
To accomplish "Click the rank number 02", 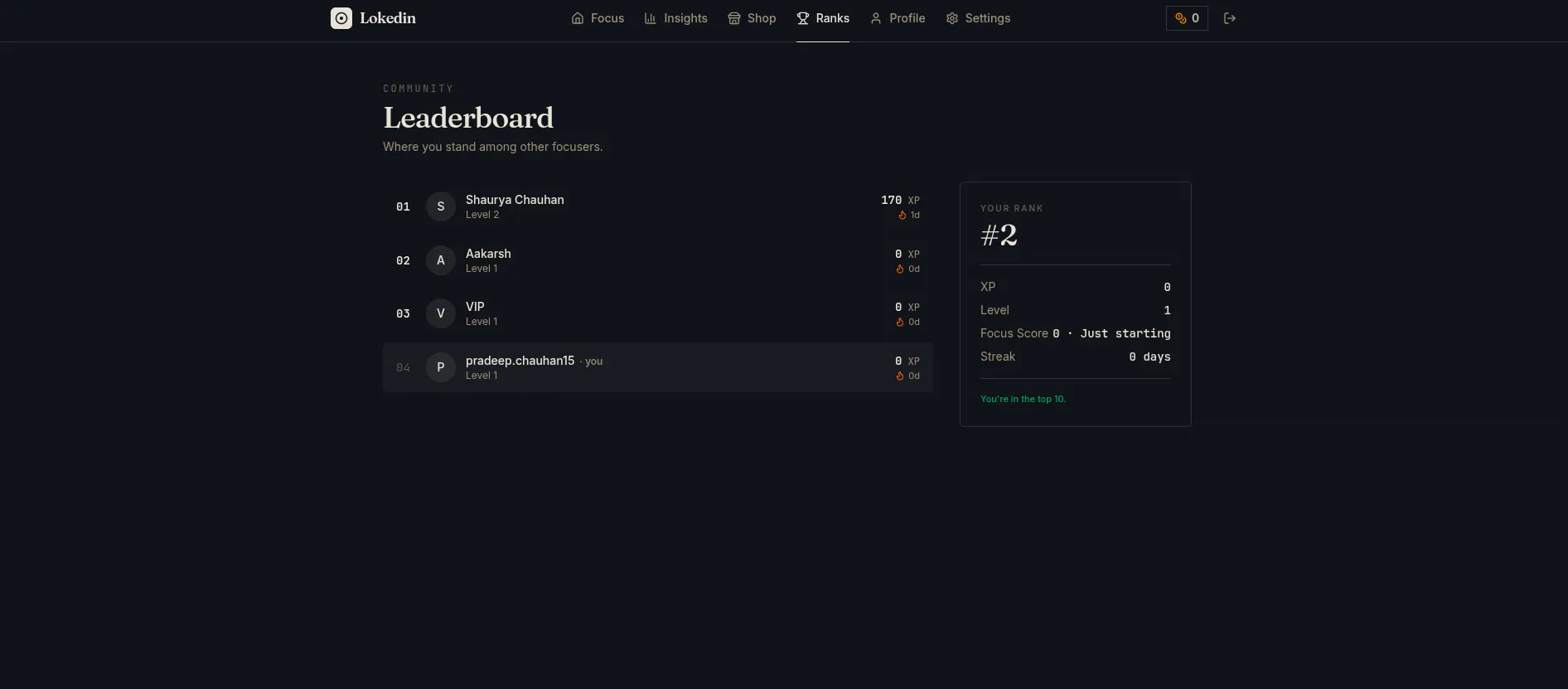I will 403,260.
